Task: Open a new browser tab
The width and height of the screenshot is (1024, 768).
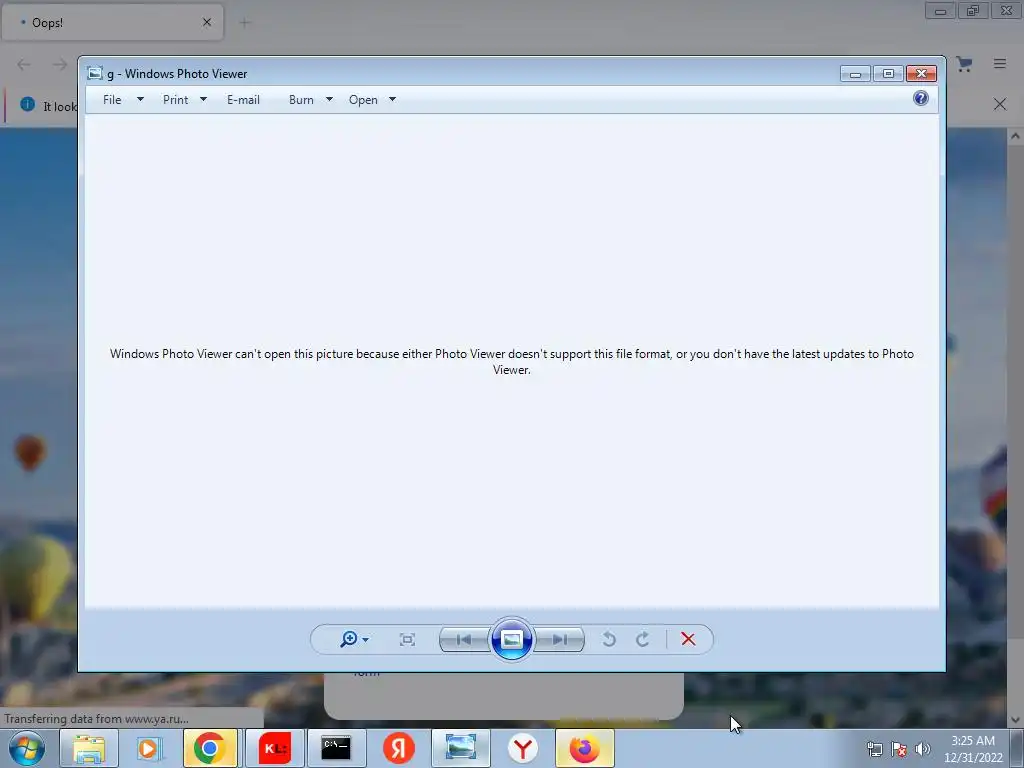Action: pos(244,23)
